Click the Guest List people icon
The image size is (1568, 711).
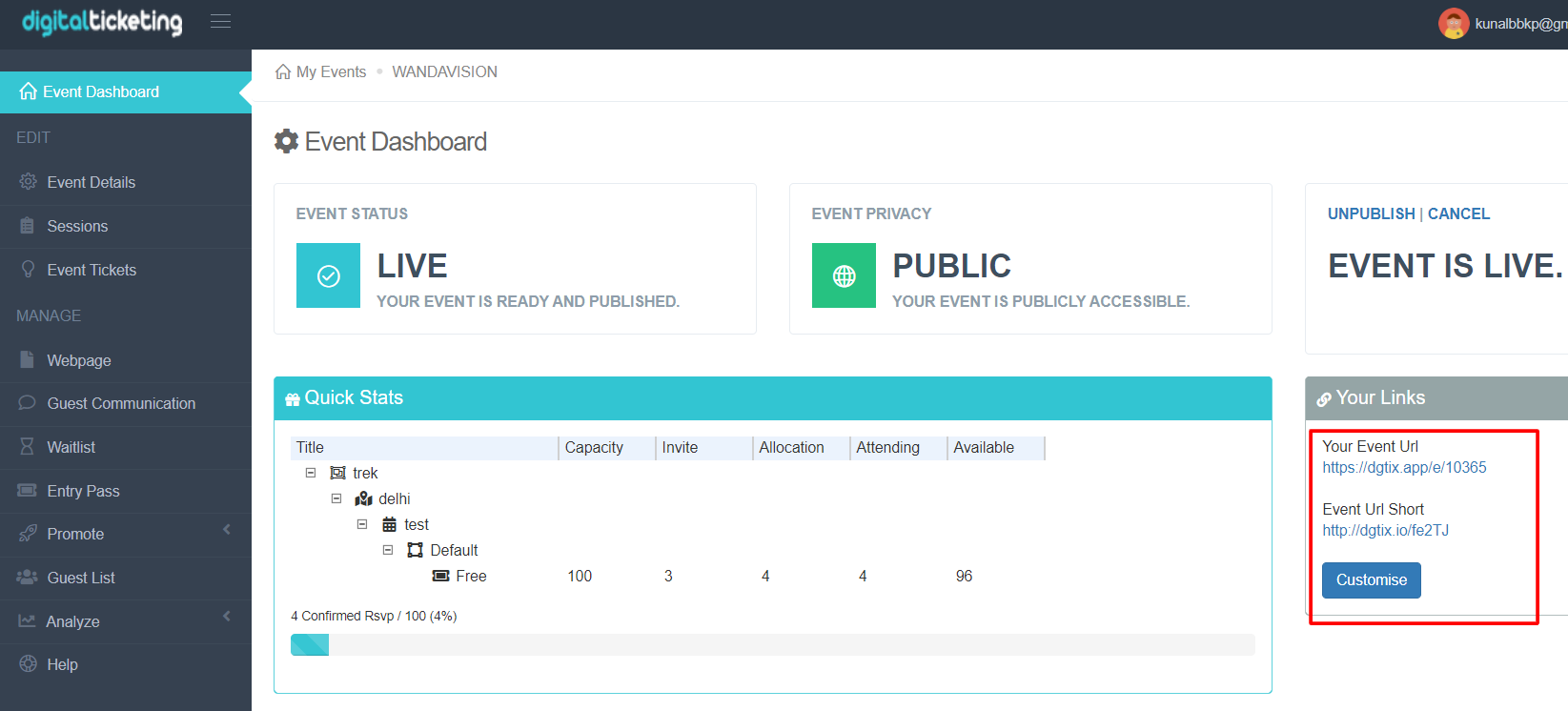click(x=28, y=577)
